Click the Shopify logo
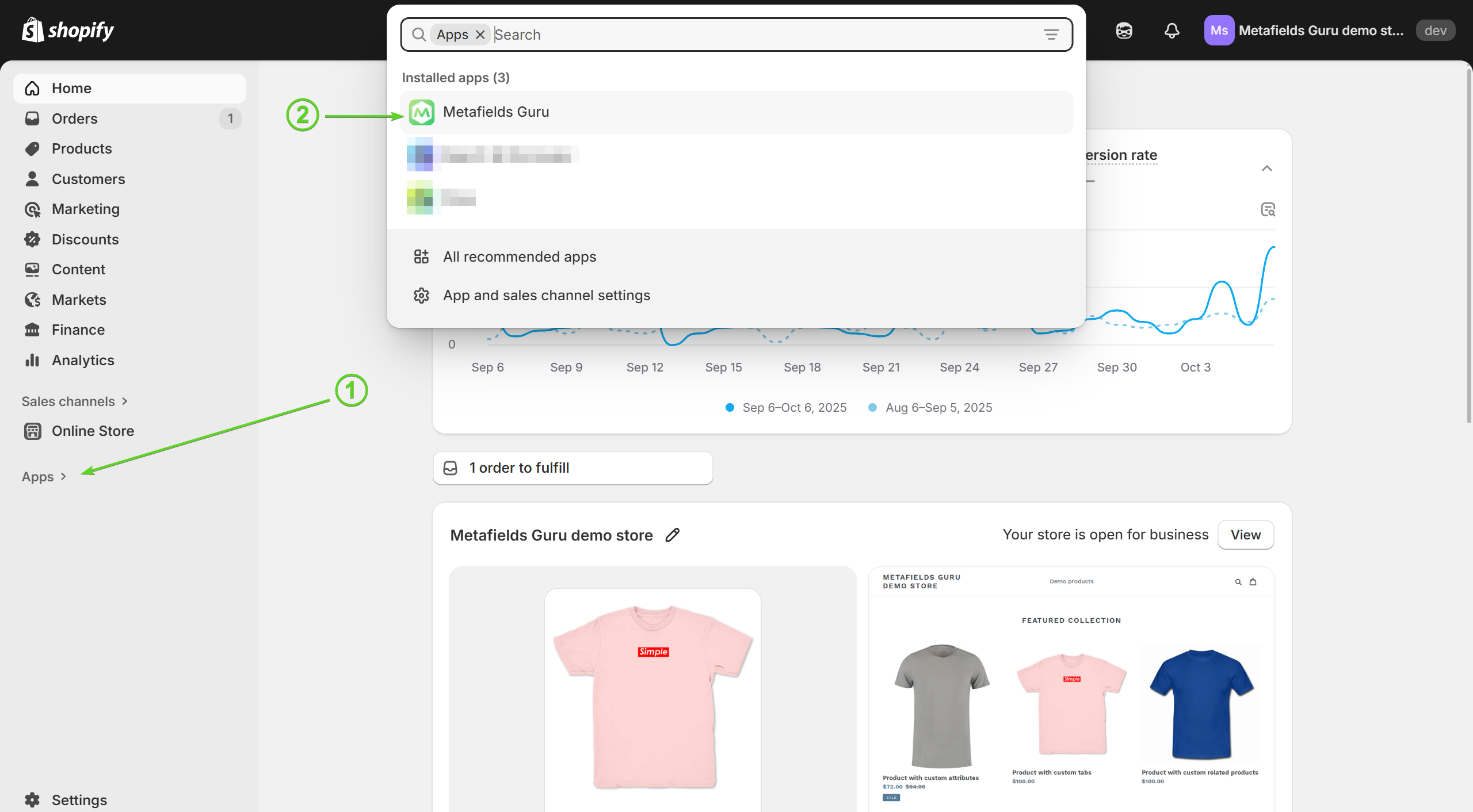Image resolution: width=1473 pixels, height=812 pixels. point(68,30)
